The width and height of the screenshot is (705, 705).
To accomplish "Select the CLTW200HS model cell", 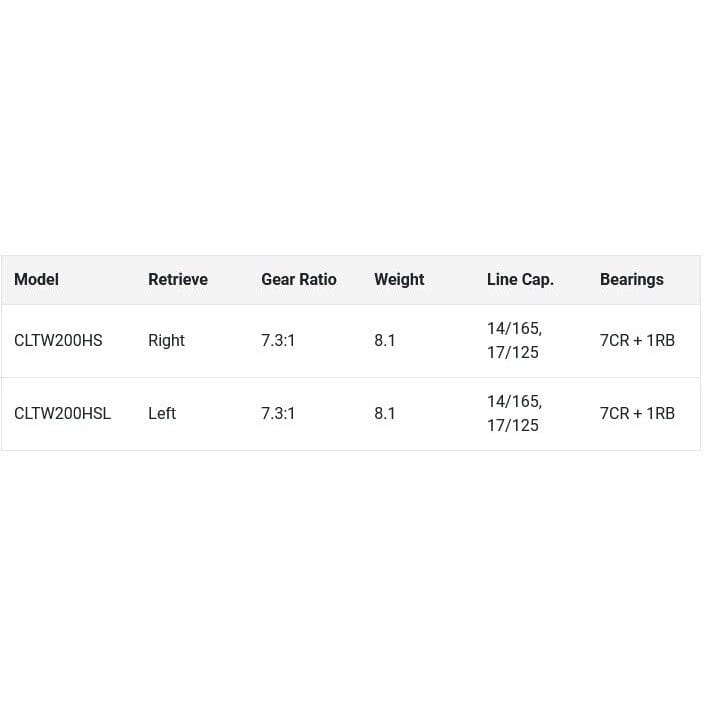I will tap(58, 341).
